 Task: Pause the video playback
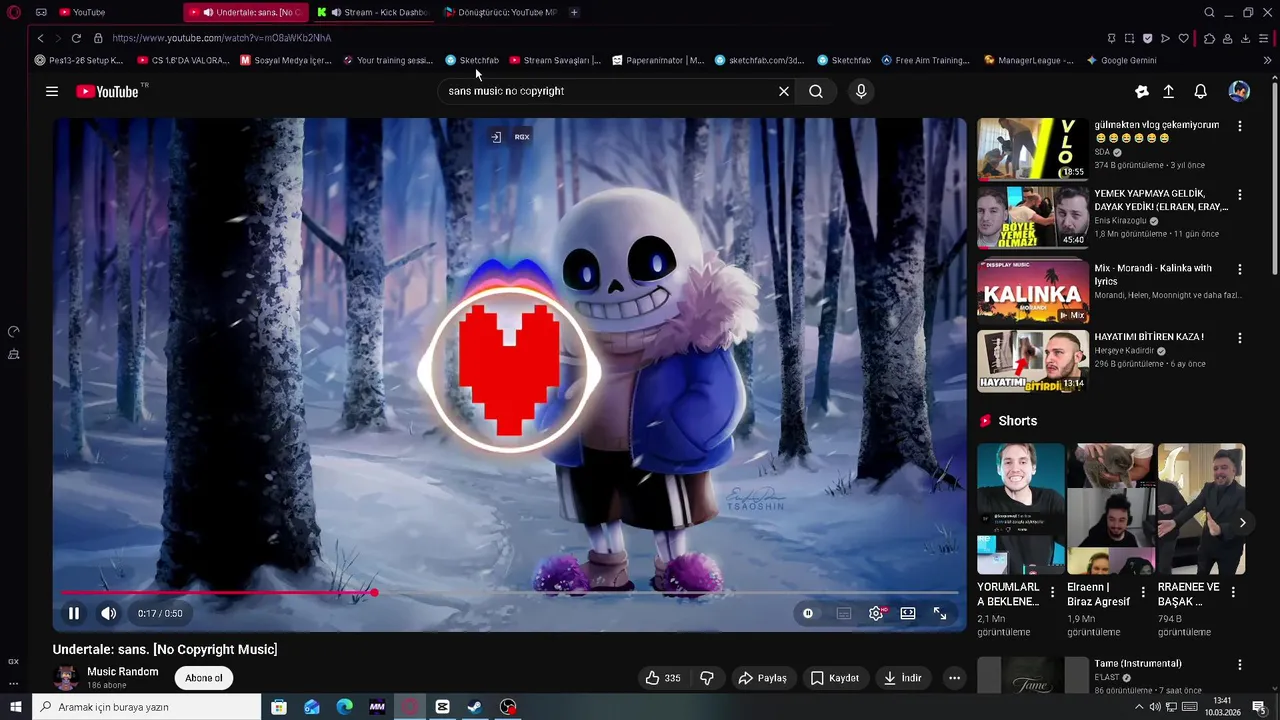click(x=73, y=613)
